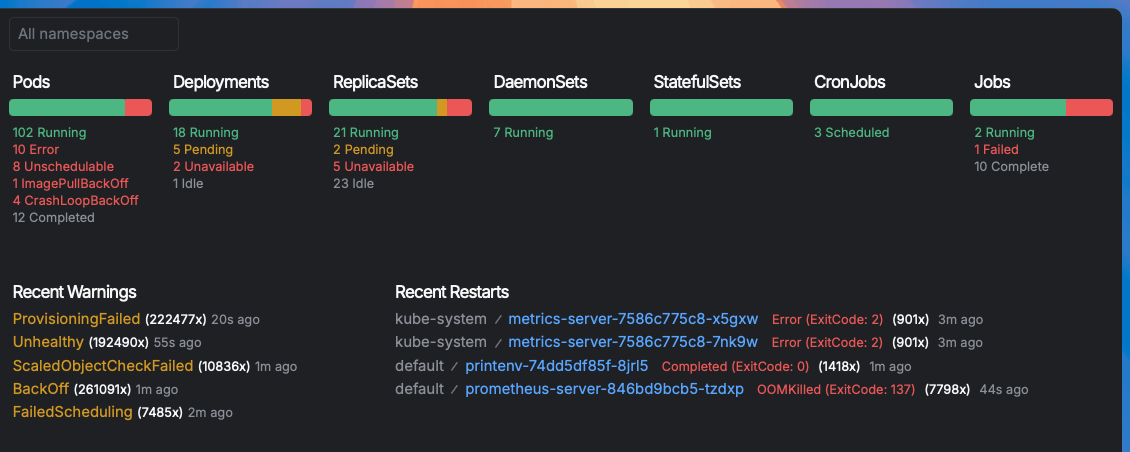Show the 4 CrashLoopBackOff pods

pyautogui.click(x=75, y=201)
